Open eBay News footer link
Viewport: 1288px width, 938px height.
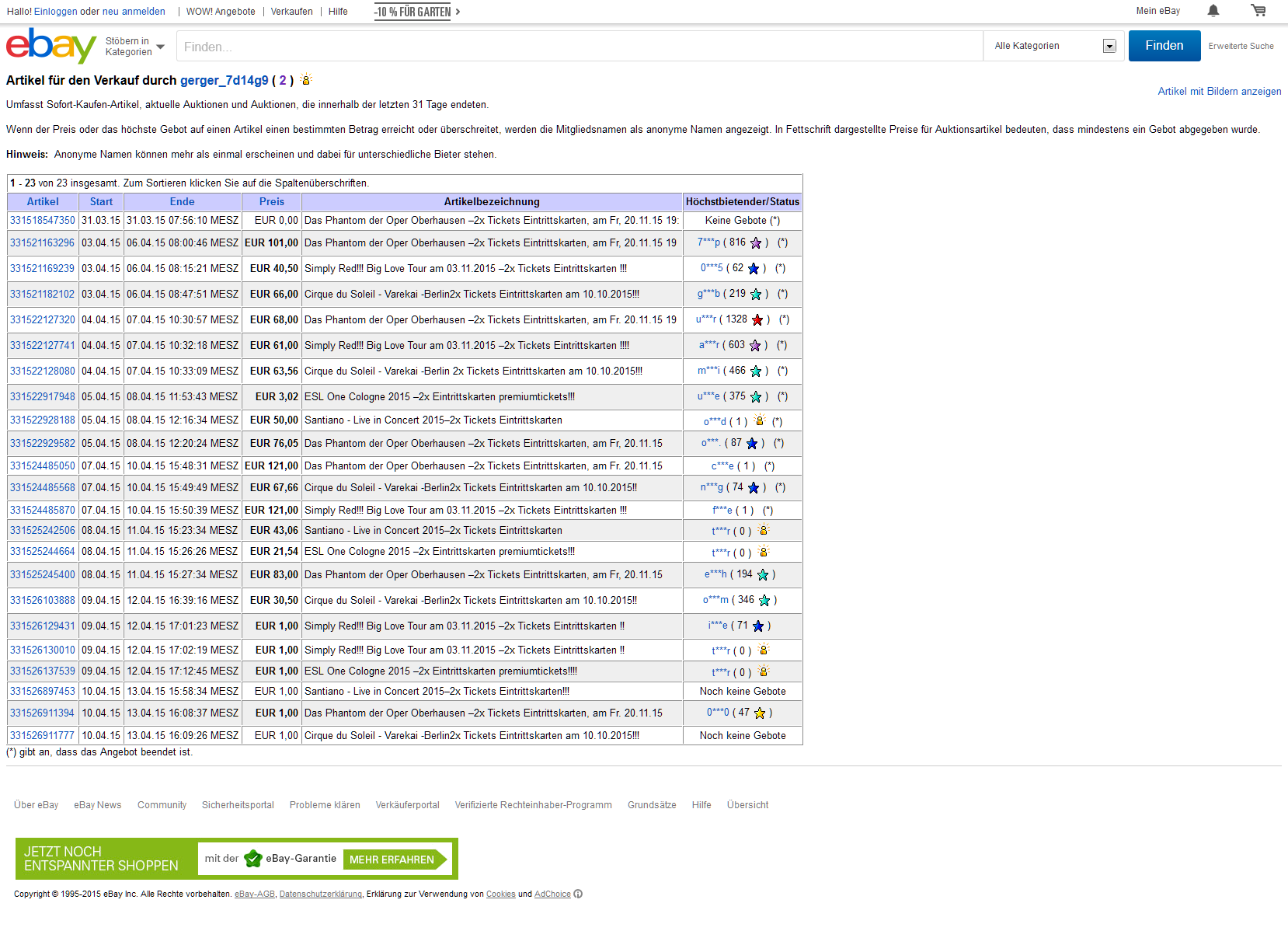[98, 805]
